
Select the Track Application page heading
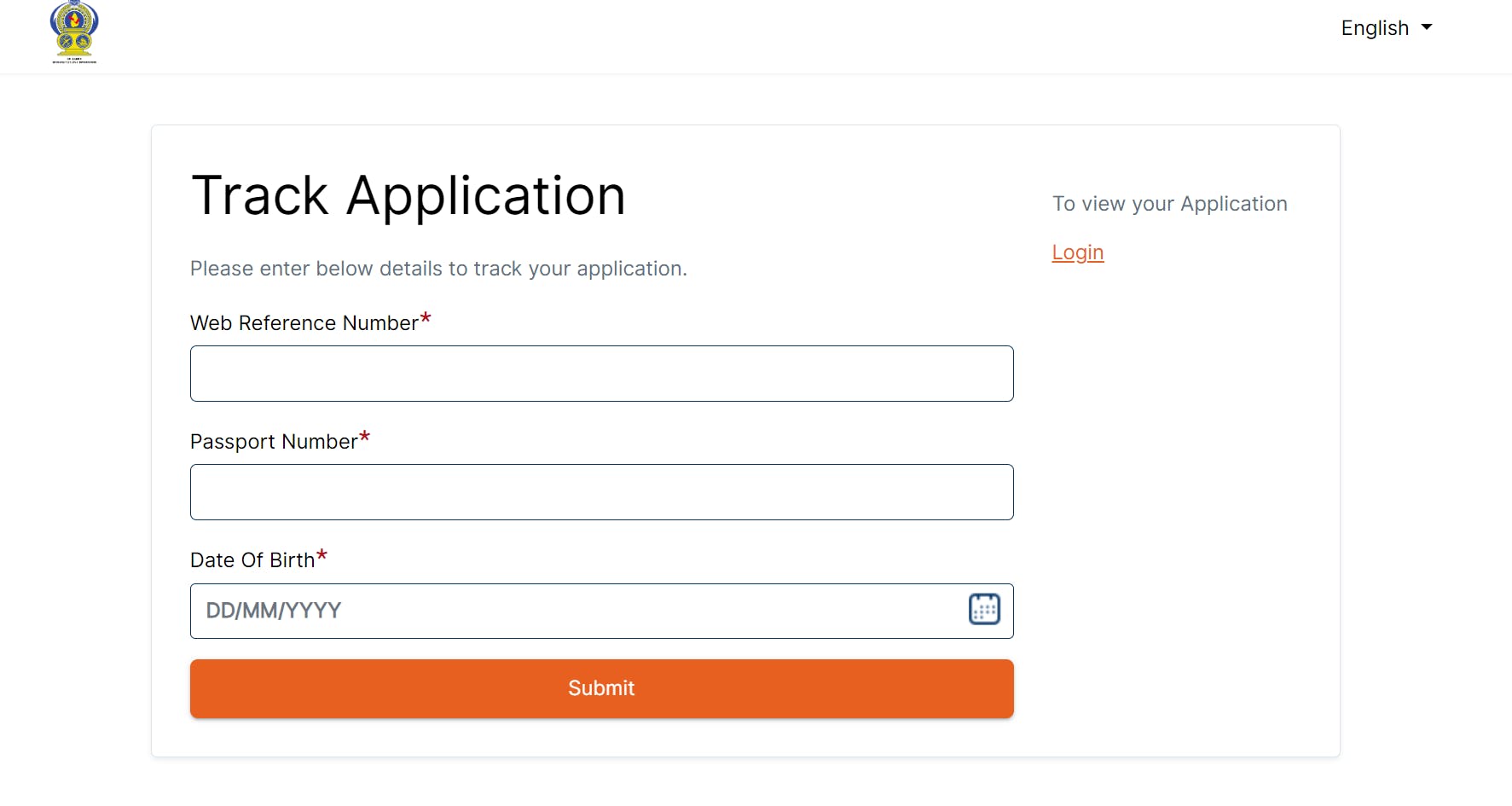click(408, 195)
